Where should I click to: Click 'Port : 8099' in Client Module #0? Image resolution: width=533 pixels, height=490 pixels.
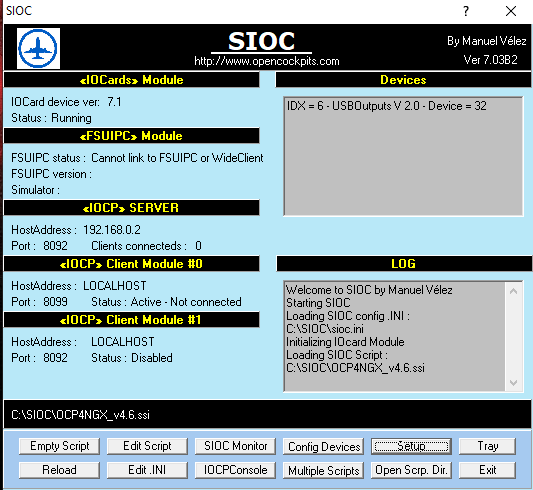click(x=39, y=302)
